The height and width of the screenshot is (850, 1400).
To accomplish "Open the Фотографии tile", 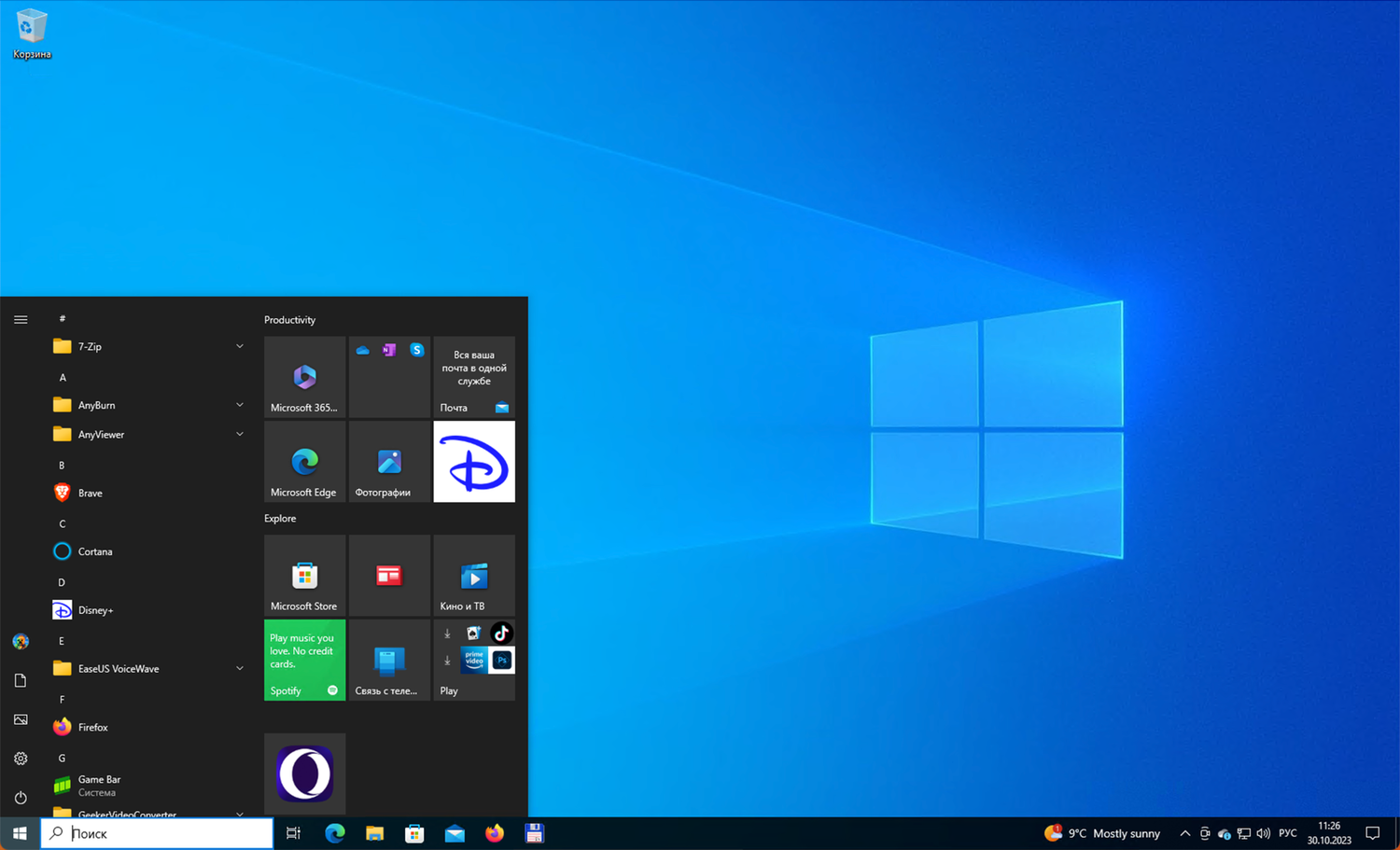I will [x=389, y=462].
